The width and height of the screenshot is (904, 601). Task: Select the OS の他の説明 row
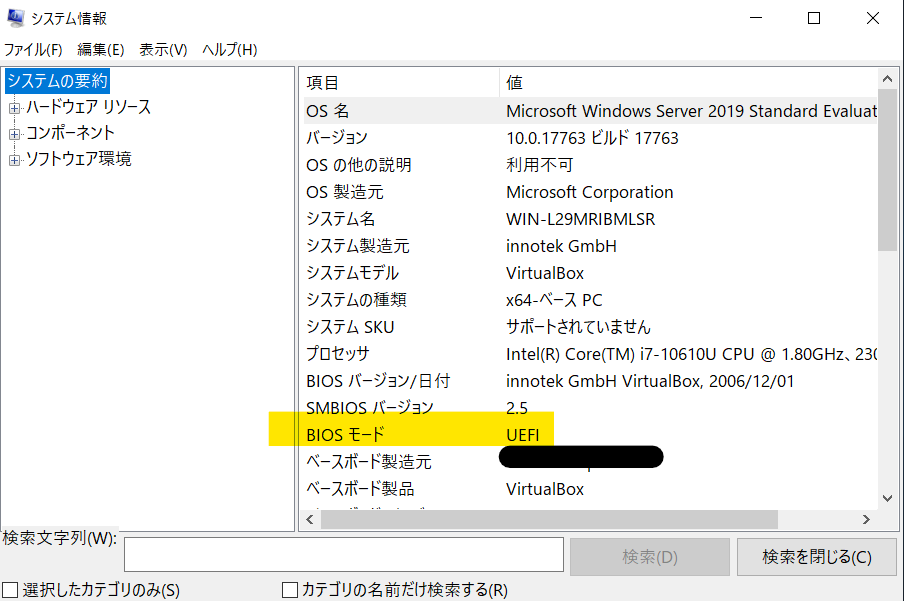[x=590, y=165]
